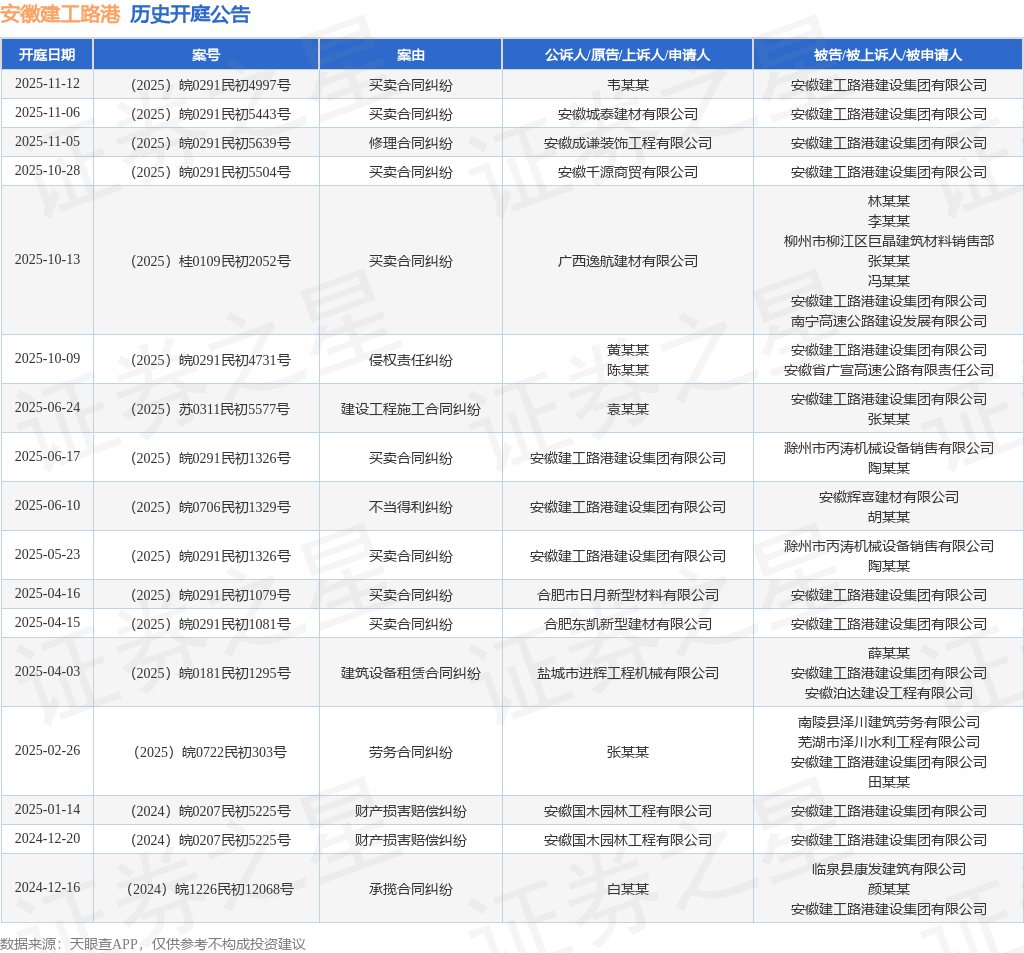The height and width of the screenshot is (953, 1024).
Task: Click plaintiff cell 韦某某
Action: pos(628,85)
